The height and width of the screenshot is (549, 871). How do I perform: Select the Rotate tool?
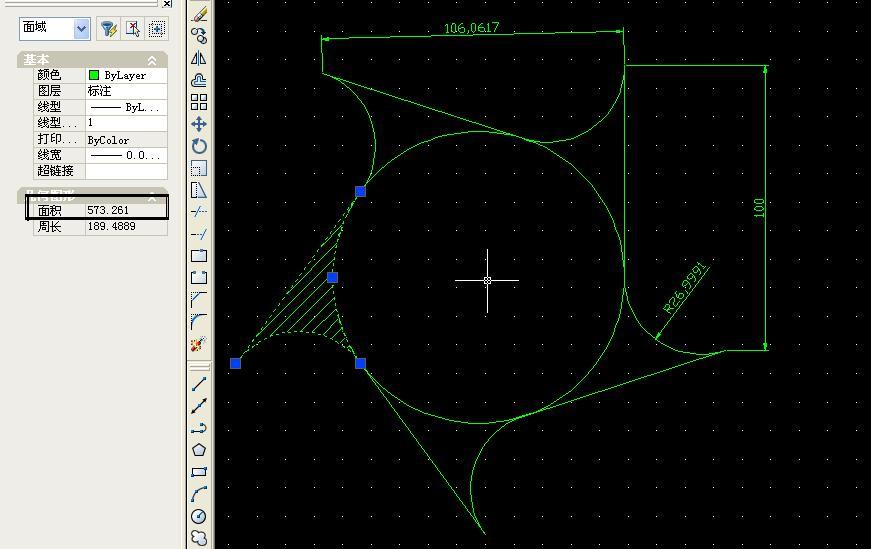coord(199,146)
